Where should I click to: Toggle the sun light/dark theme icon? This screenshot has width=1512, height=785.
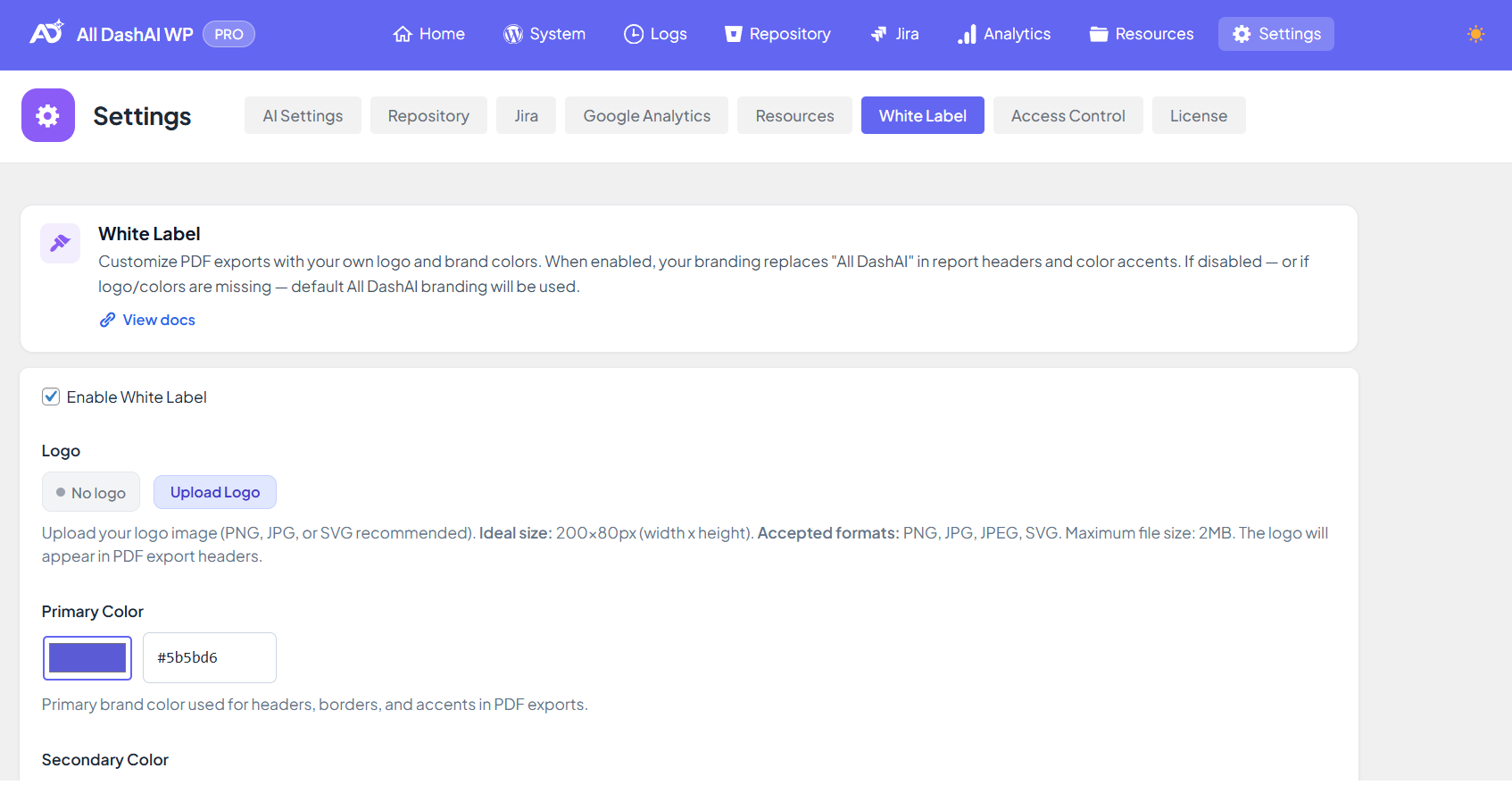1475,34
